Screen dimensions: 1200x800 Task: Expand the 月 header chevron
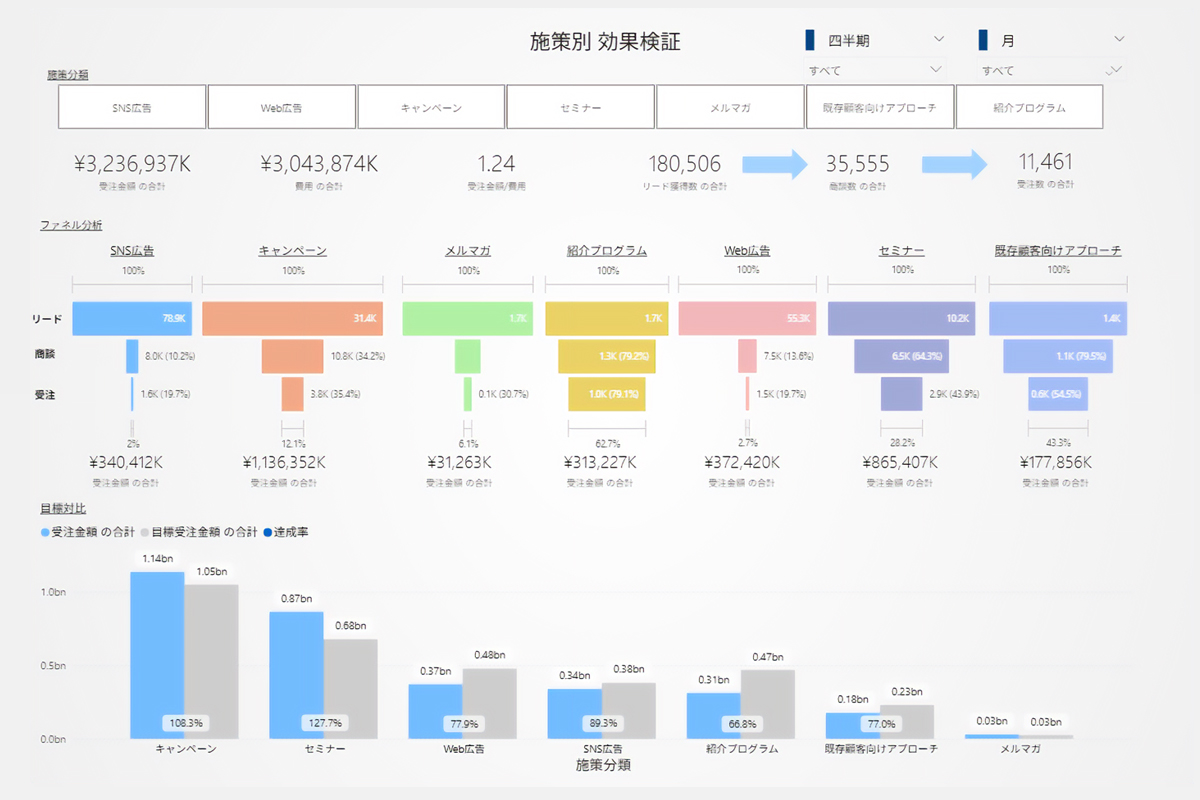1118,40
